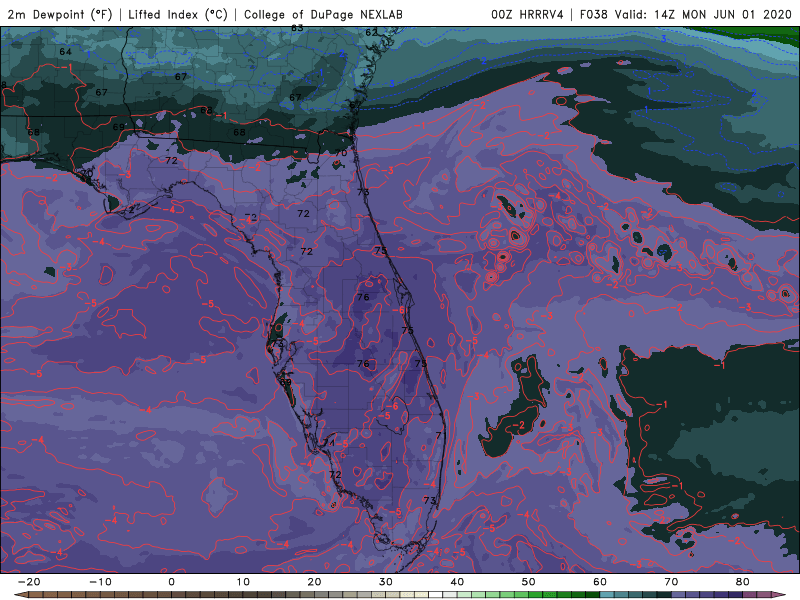Click the "00Z HRRRV4" model run label
This screenshot has height=600, width=800.
pos(527,14)
